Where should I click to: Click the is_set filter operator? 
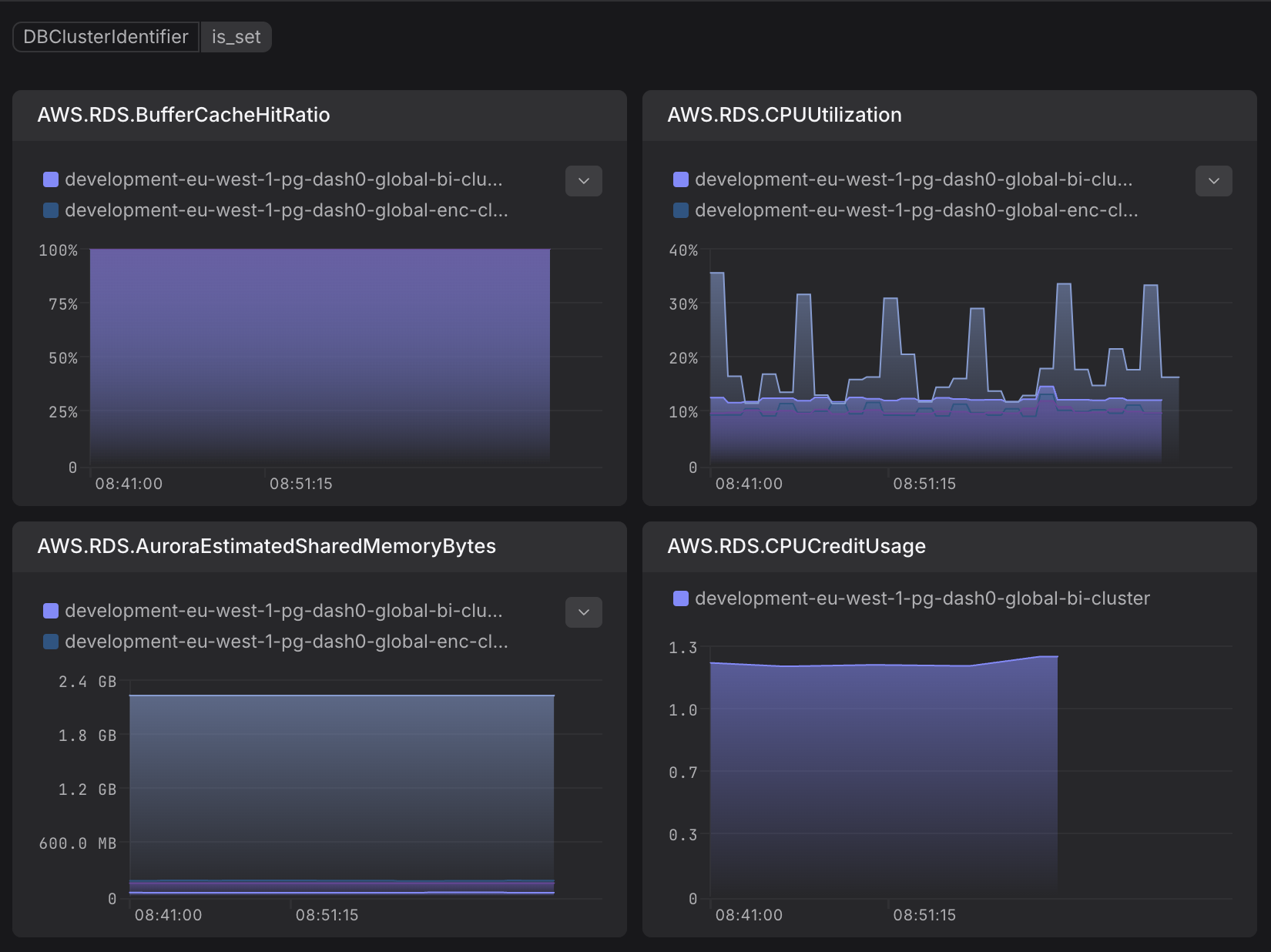[236, 37]
